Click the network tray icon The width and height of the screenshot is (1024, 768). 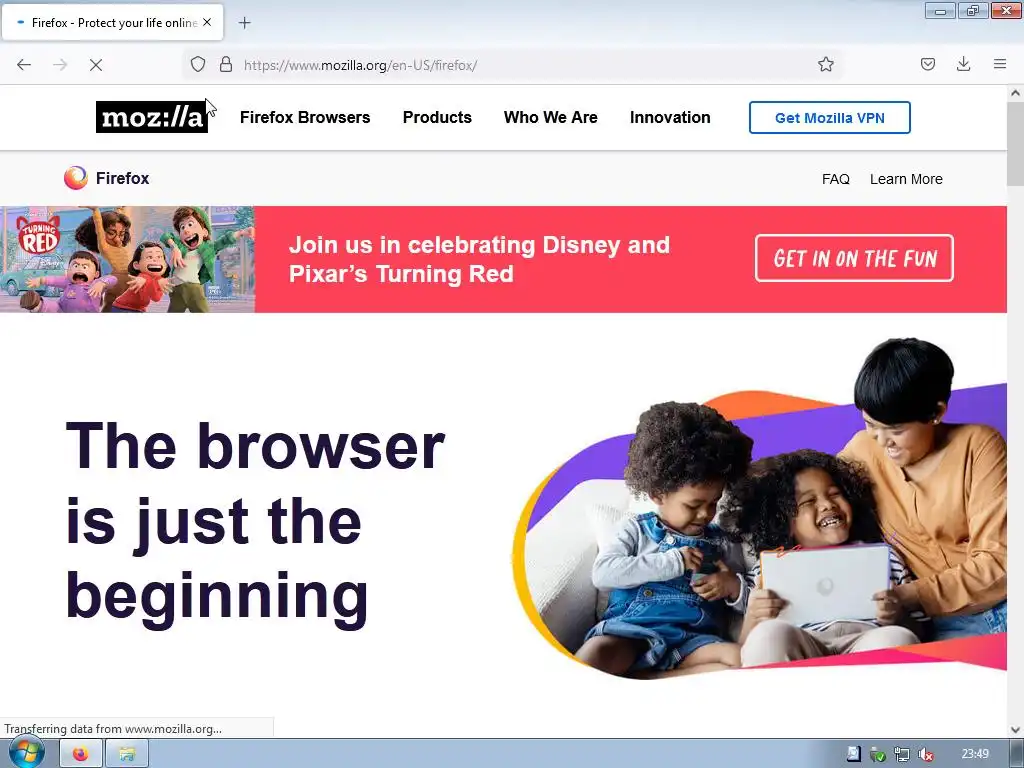point(902,754)
